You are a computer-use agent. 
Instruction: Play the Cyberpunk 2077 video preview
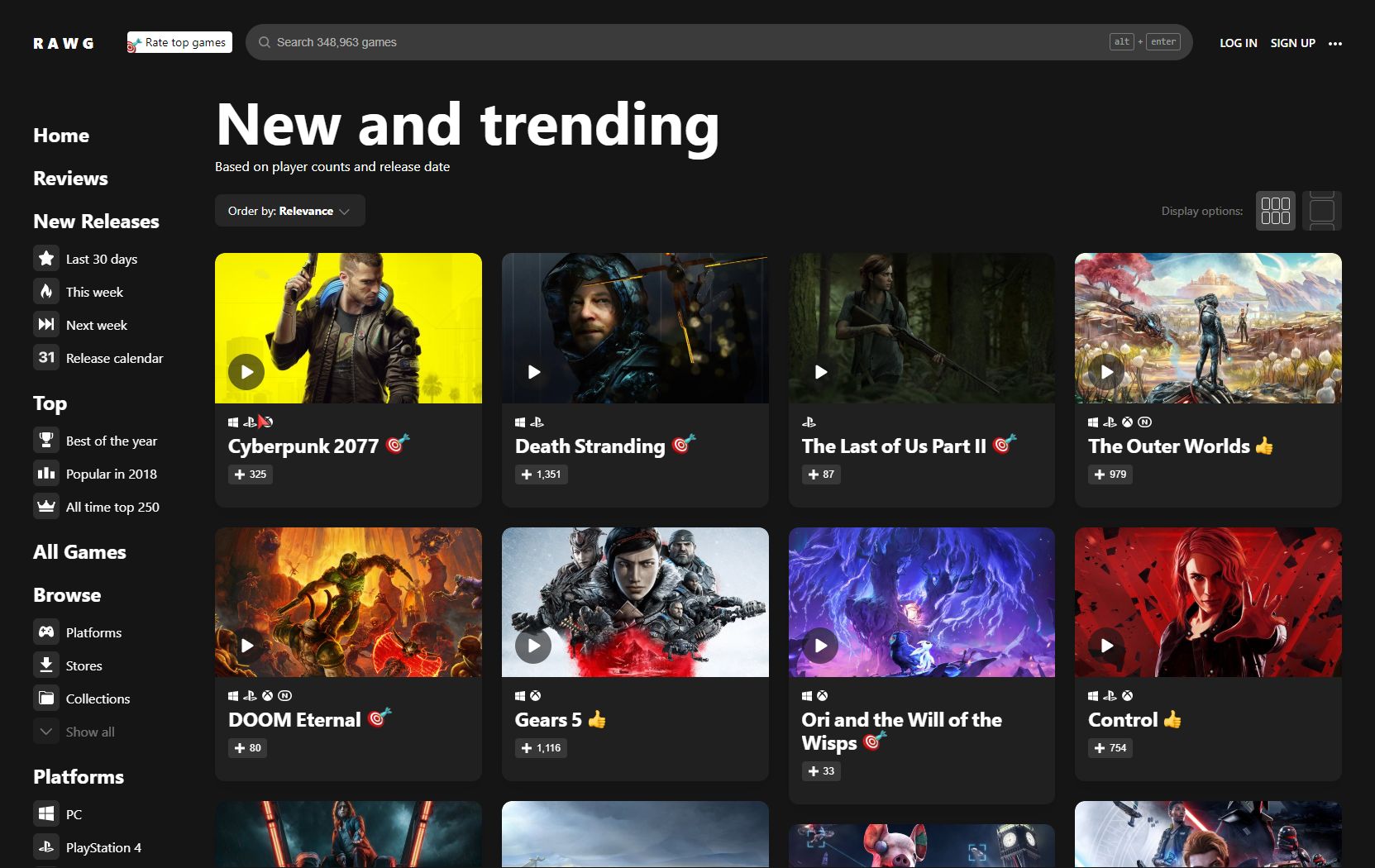tap(246, 372)
